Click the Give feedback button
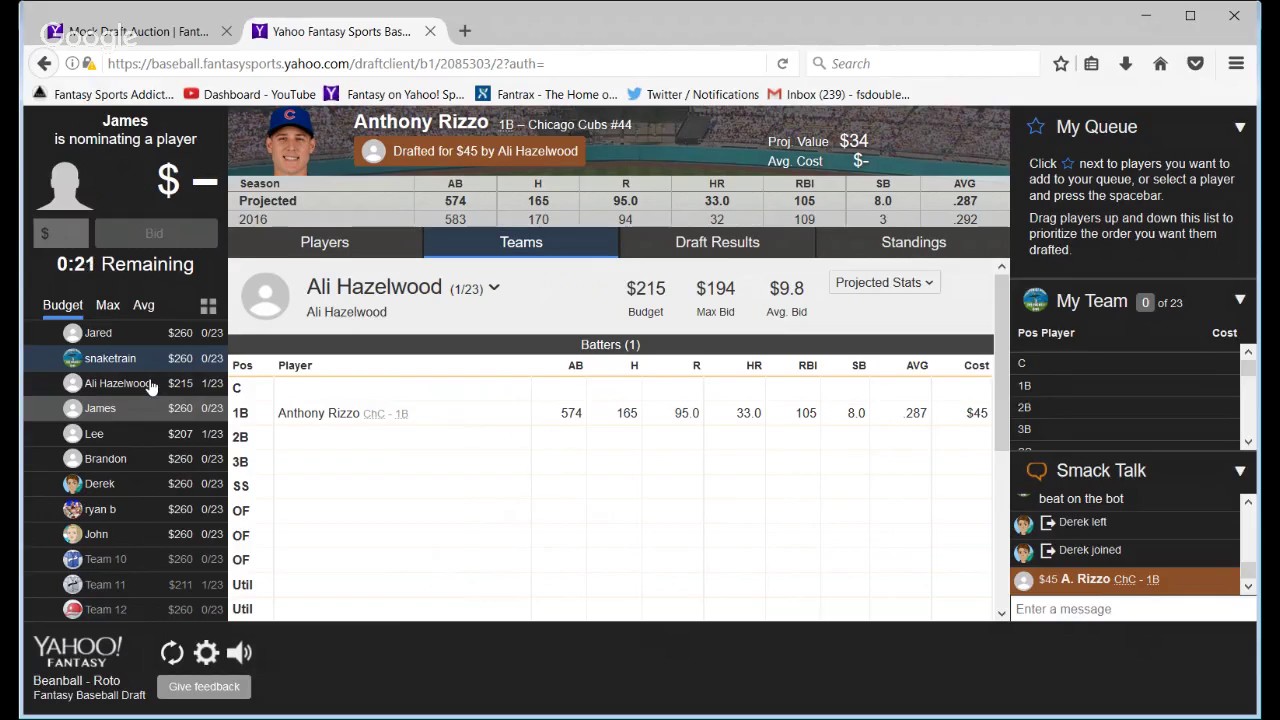Viewport: 1280px width, 720px height. 204,687
